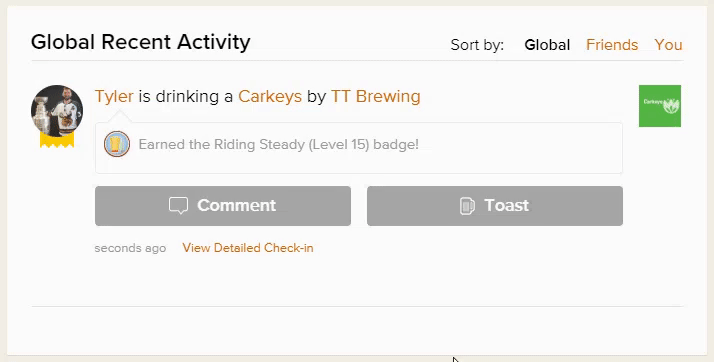Open Tyler's profile picture

[x=57, y=111]
